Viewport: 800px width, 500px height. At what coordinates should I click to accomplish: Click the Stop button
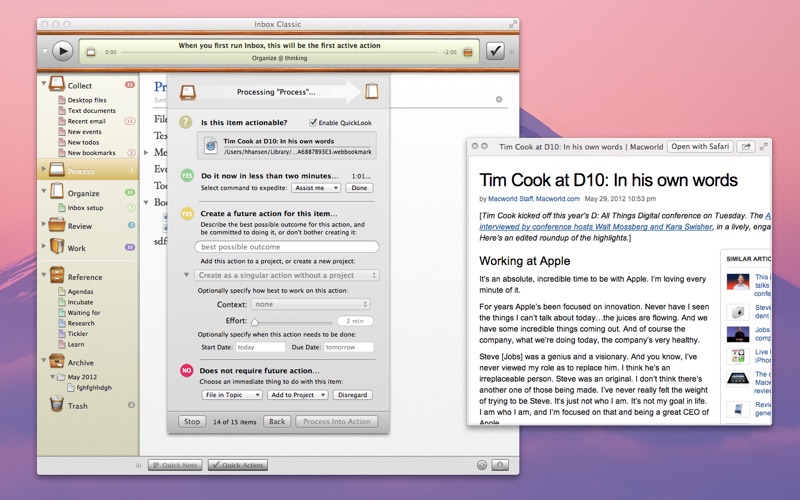pyautogui.click(x=192, y=421)
